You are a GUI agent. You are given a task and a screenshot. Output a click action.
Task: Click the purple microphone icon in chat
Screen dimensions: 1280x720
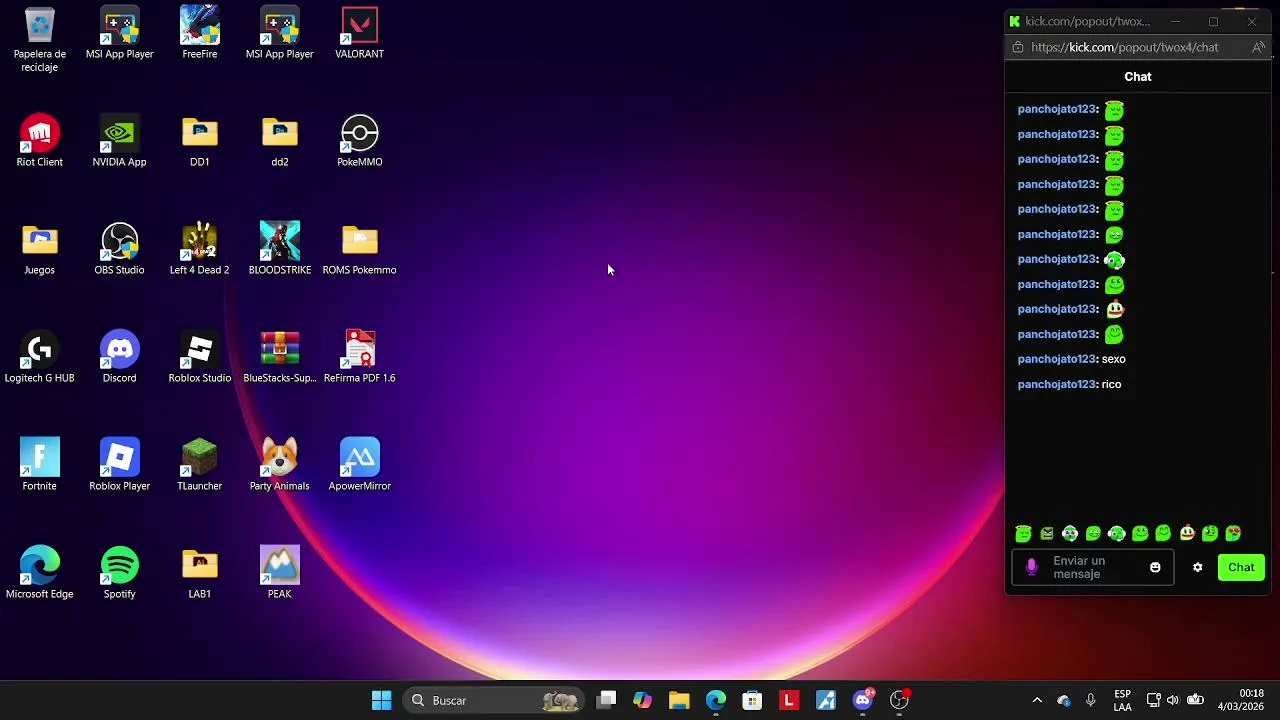(1032, 568)
